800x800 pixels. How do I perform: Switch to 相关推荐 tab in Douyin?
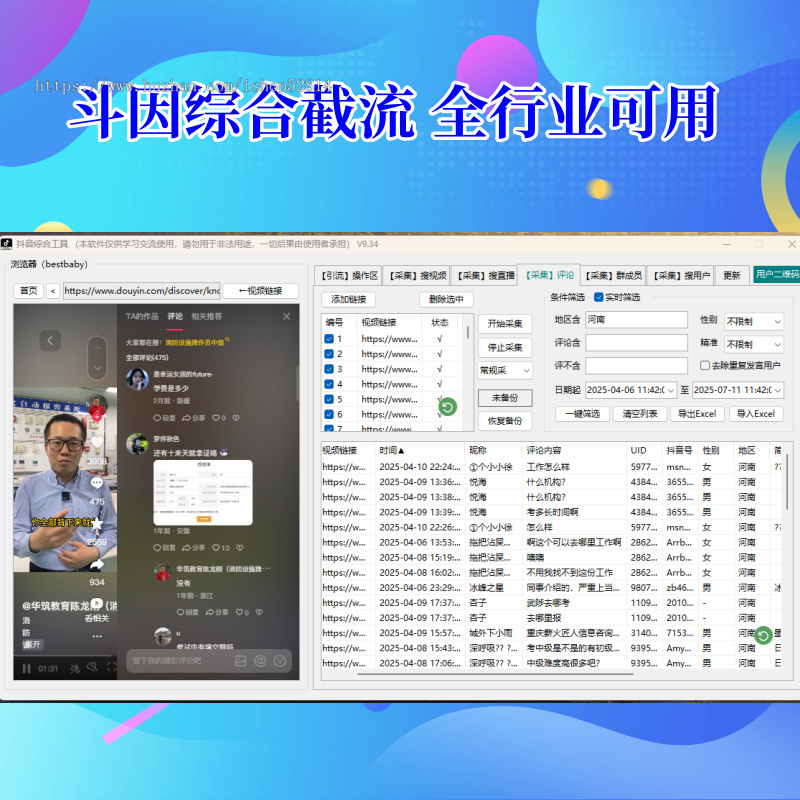[x=207, y=316]
